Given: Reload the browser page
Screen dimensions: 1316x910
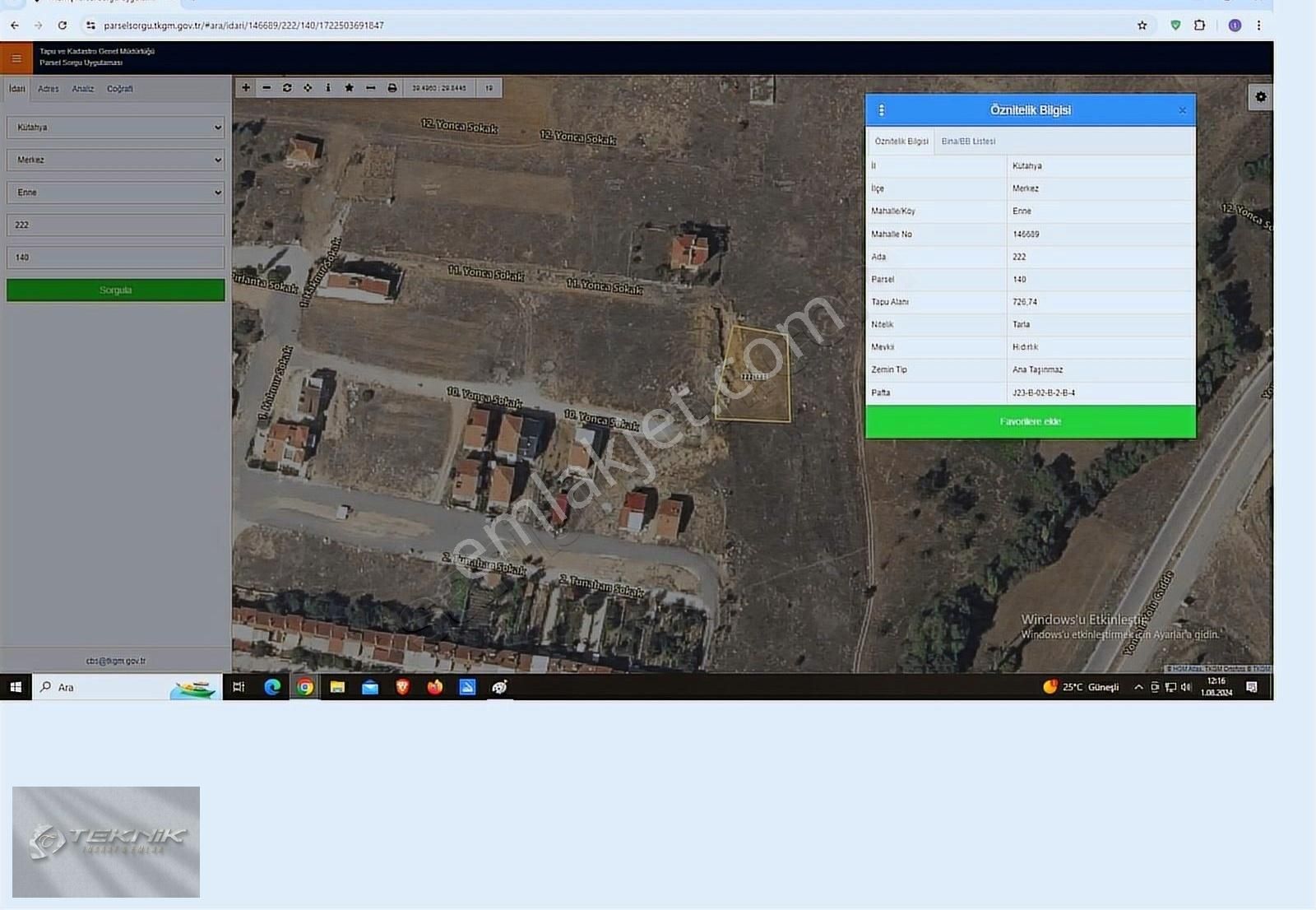Looking at the screenshot, I should tap(63, 26).
